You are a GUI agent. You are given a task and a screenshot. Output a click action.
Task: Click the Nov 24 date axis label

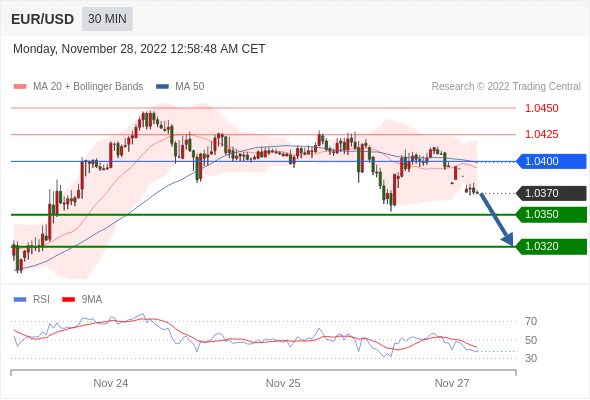click(x=111, y=383)
